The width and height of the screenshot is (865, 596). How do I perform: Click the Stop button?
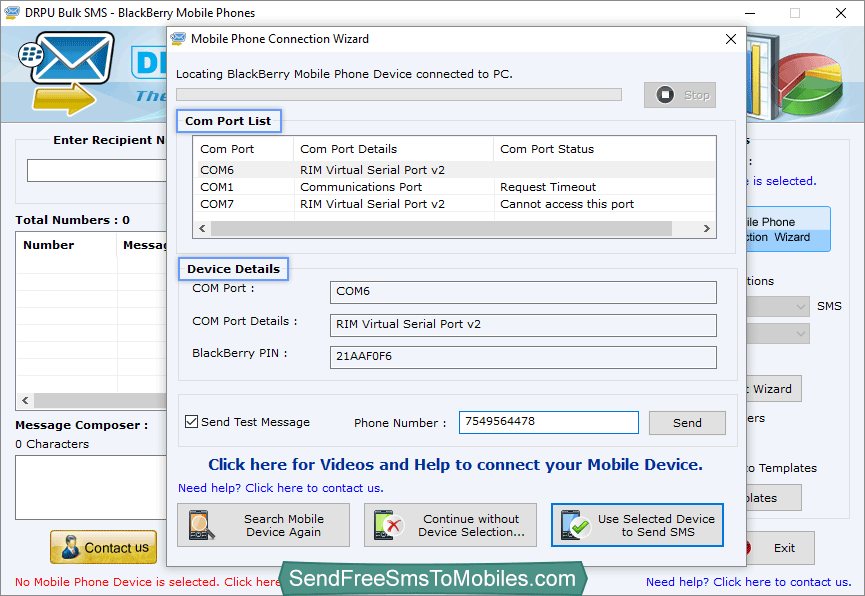click(x=680, y=95)
